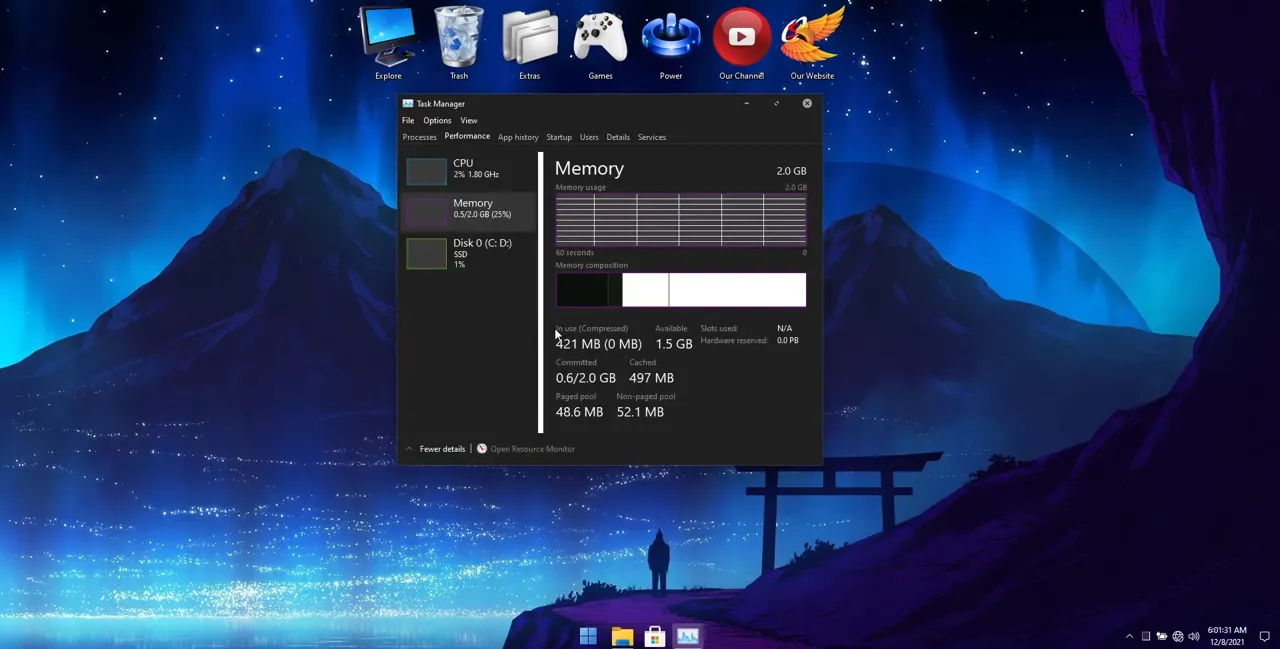
Task: Click the Task Manager taskbar icon
Action: pos(688,636)
